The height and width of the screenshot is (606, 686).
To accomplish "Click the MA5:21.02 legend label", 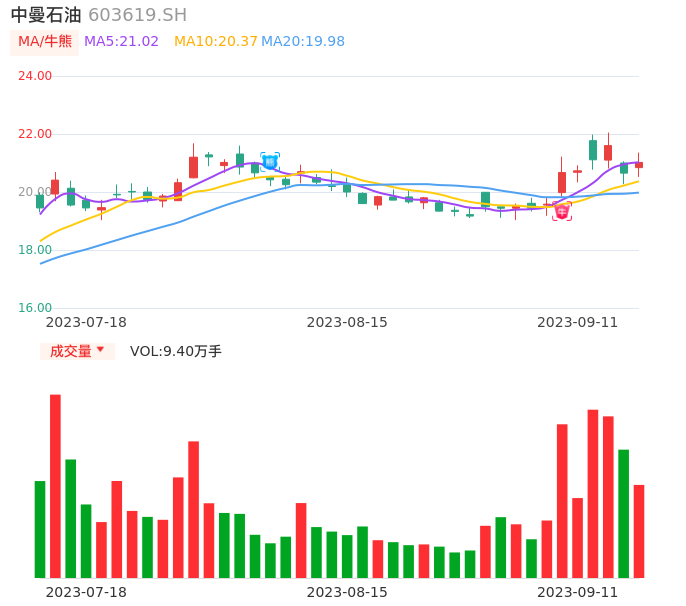I will click(x=121, y=42).
